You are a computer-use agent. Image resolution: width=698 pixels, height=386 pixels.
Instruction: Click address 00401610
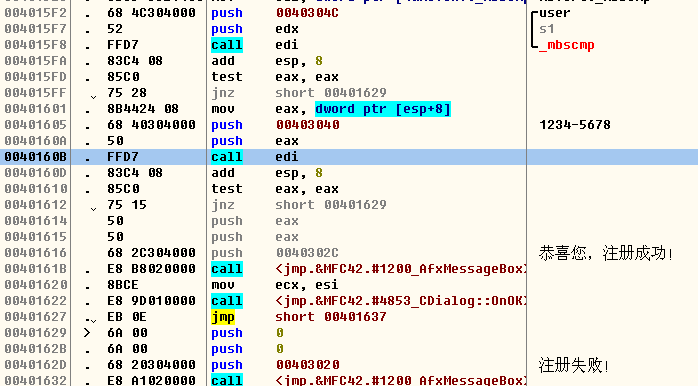coord(35,189)
